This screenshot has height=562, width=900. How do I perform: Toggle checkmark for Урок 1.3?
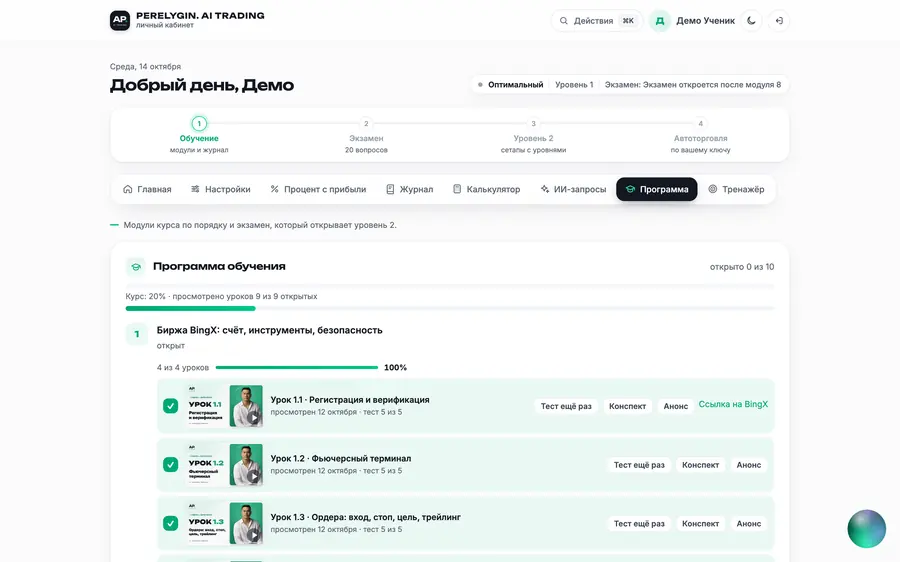coord(170,523)
